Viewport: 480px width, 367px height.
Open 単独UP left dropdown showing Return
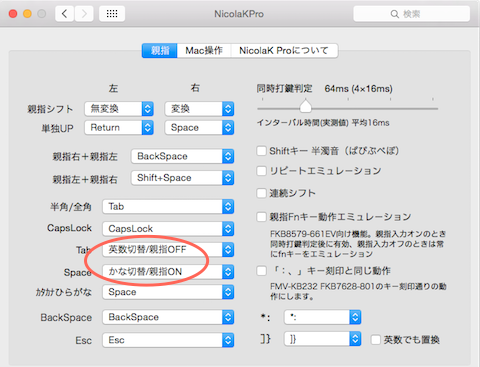[119, 128]
